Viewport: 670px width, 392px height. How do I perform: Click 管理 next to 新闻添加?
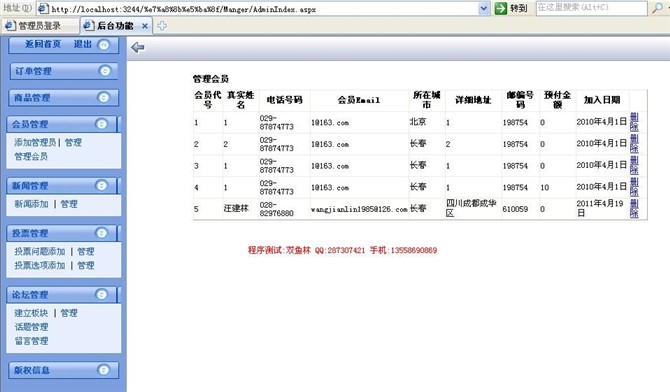coord(69,204)
